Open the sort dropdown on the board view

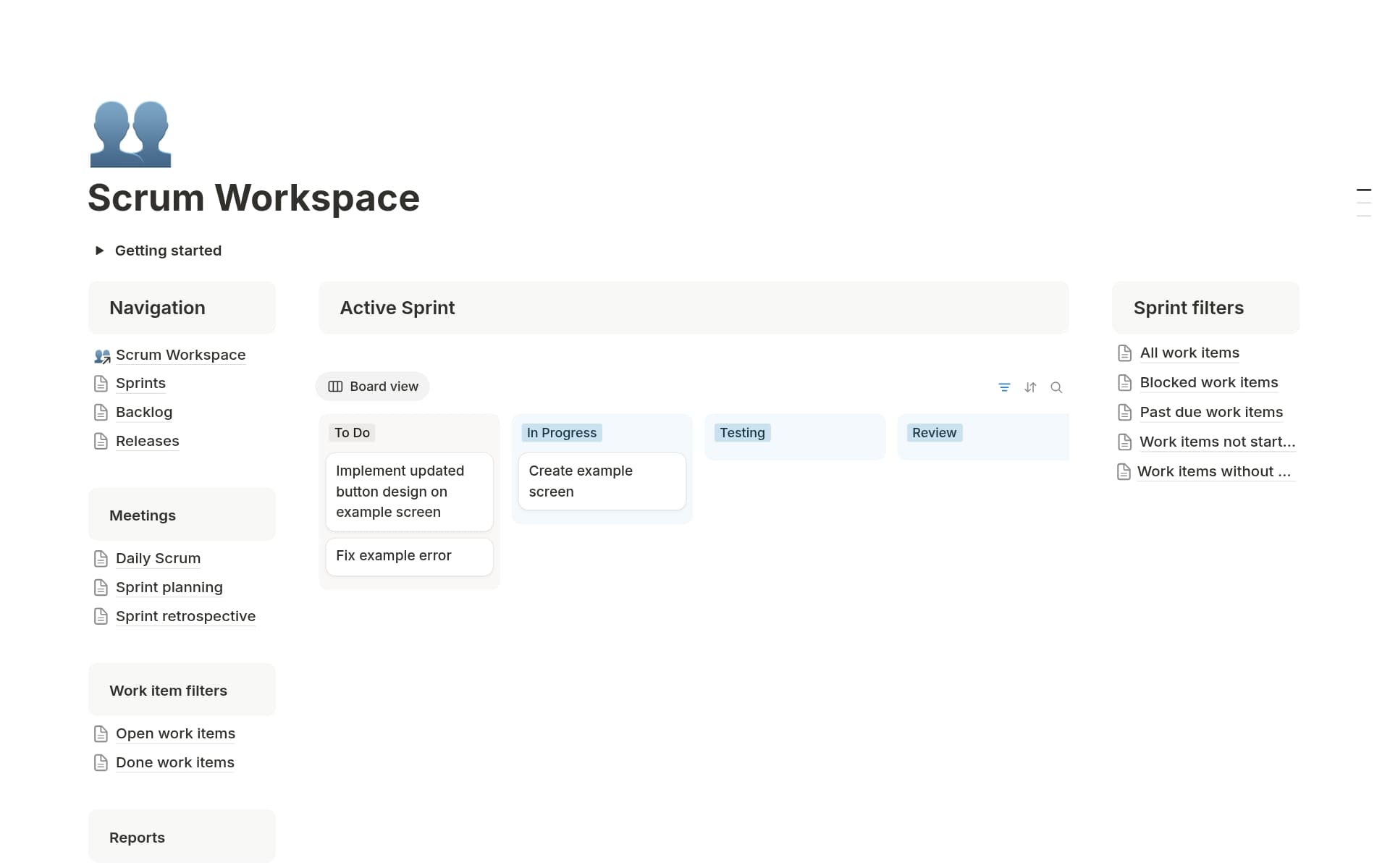pos(1030,387)
